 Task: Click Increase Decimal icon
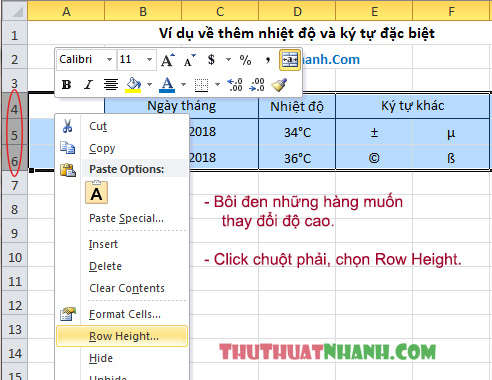235,85
